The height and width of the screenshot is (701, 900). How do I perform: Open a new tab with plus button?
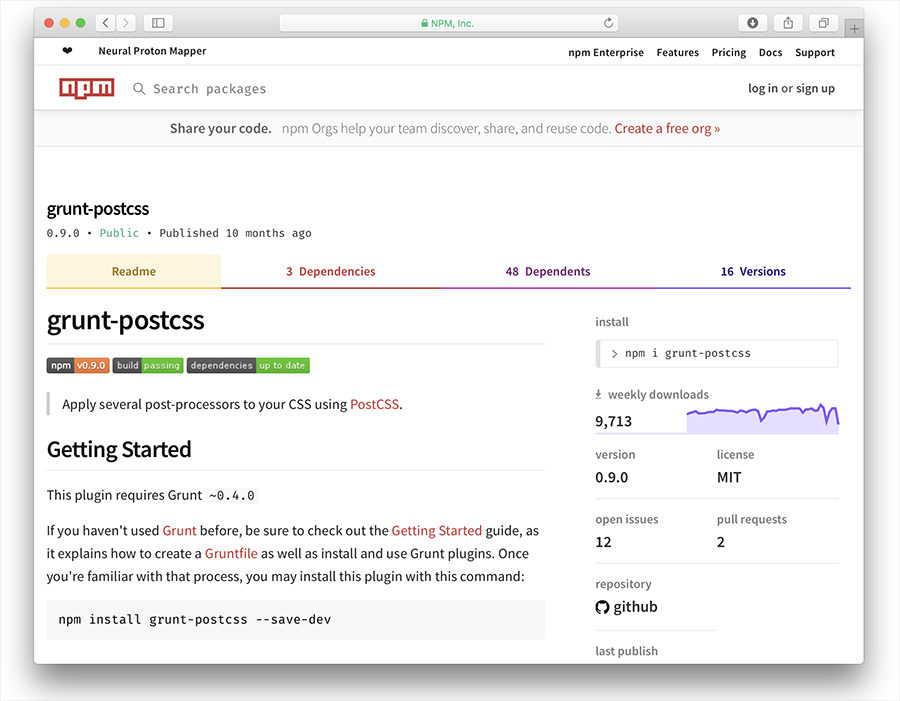pyautogui.click(x=854, y=29)
